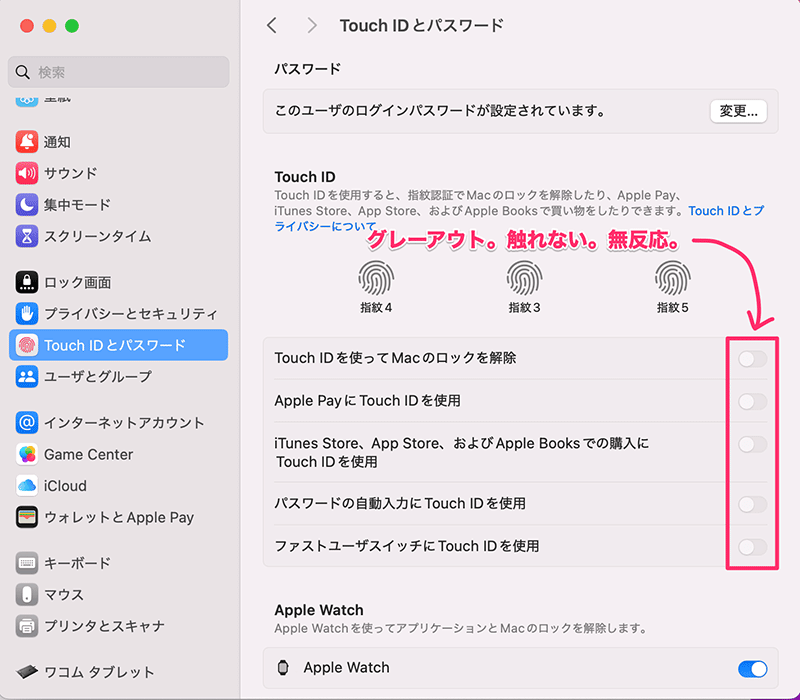The height and width of the screenshot is (700, 800).
Task: Click the ウォレットと Apple Pay wallet icon
Action: click(x=27, y=517)
